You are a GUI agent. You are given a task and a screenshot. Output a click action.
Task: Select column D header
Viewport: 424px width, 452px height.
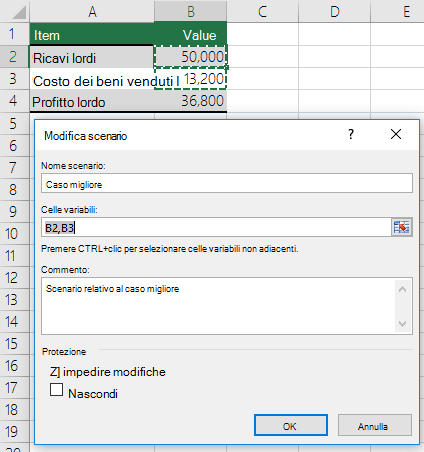point(335,11)
